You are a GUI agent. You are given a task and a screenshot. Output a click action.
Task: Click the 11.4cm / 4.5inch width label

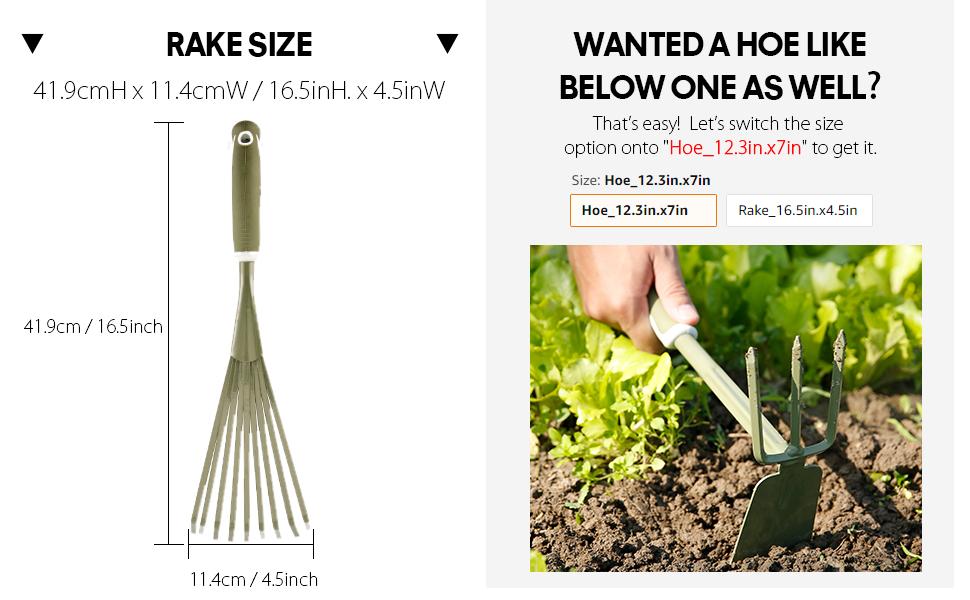[254, 579]
